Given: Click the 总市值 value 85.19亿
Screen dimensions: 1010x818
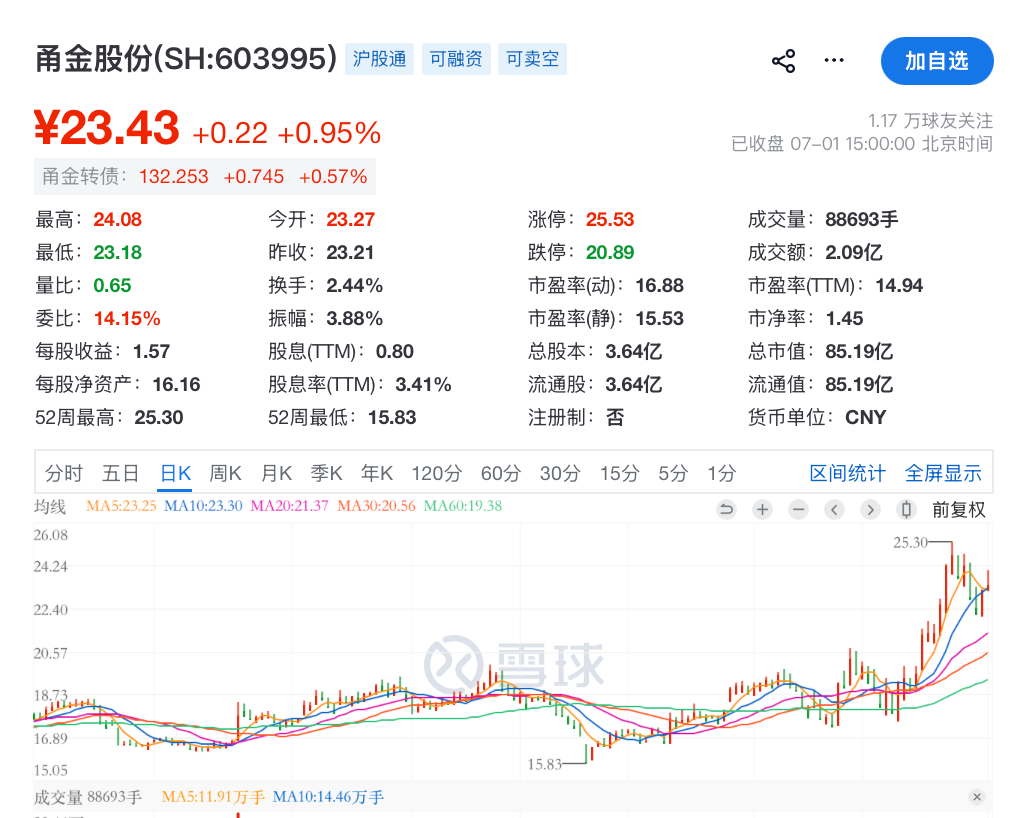Looking at the screenshot, I should coord(859,352).
